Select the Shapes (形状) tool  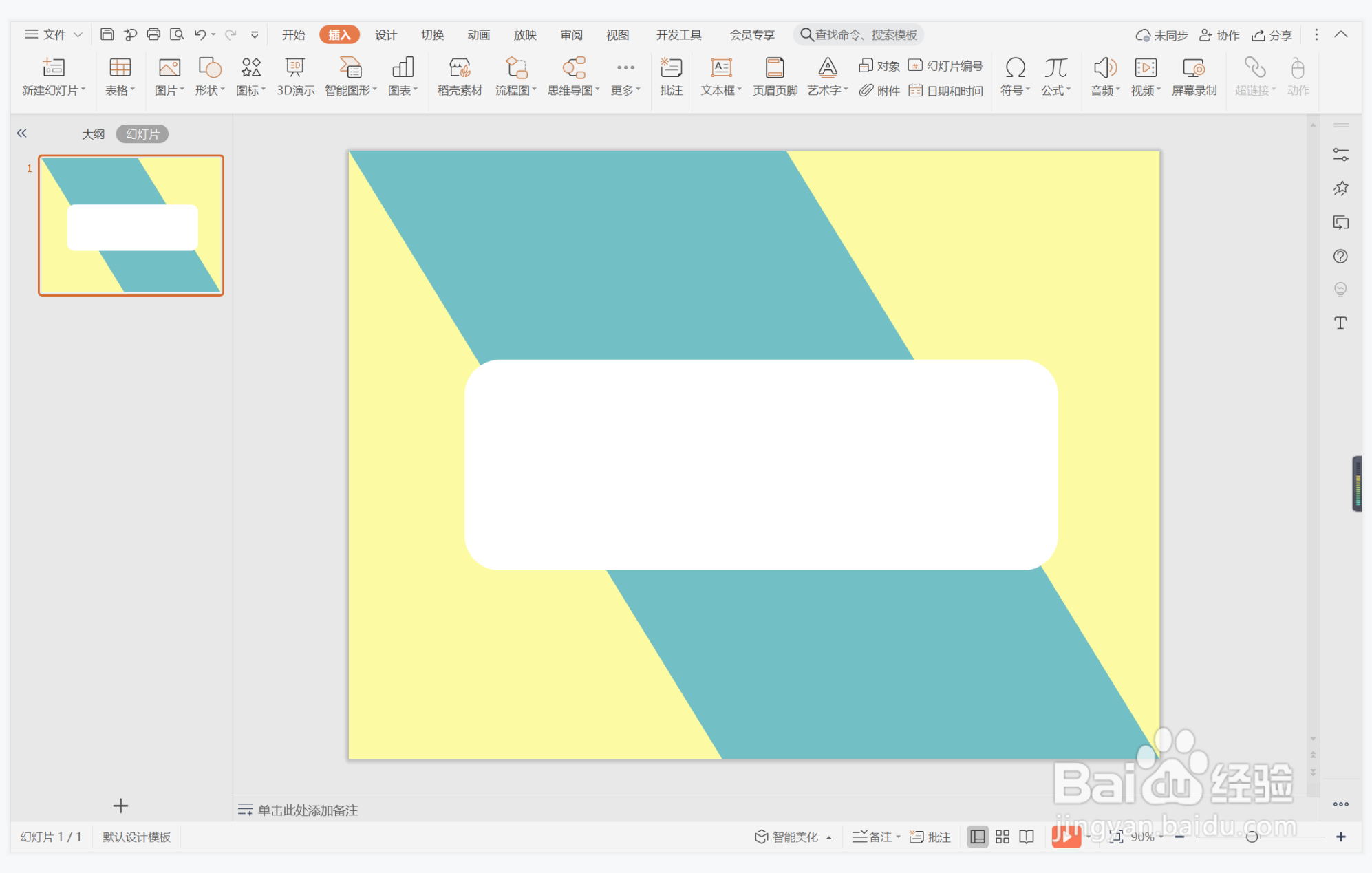[210, 68]
